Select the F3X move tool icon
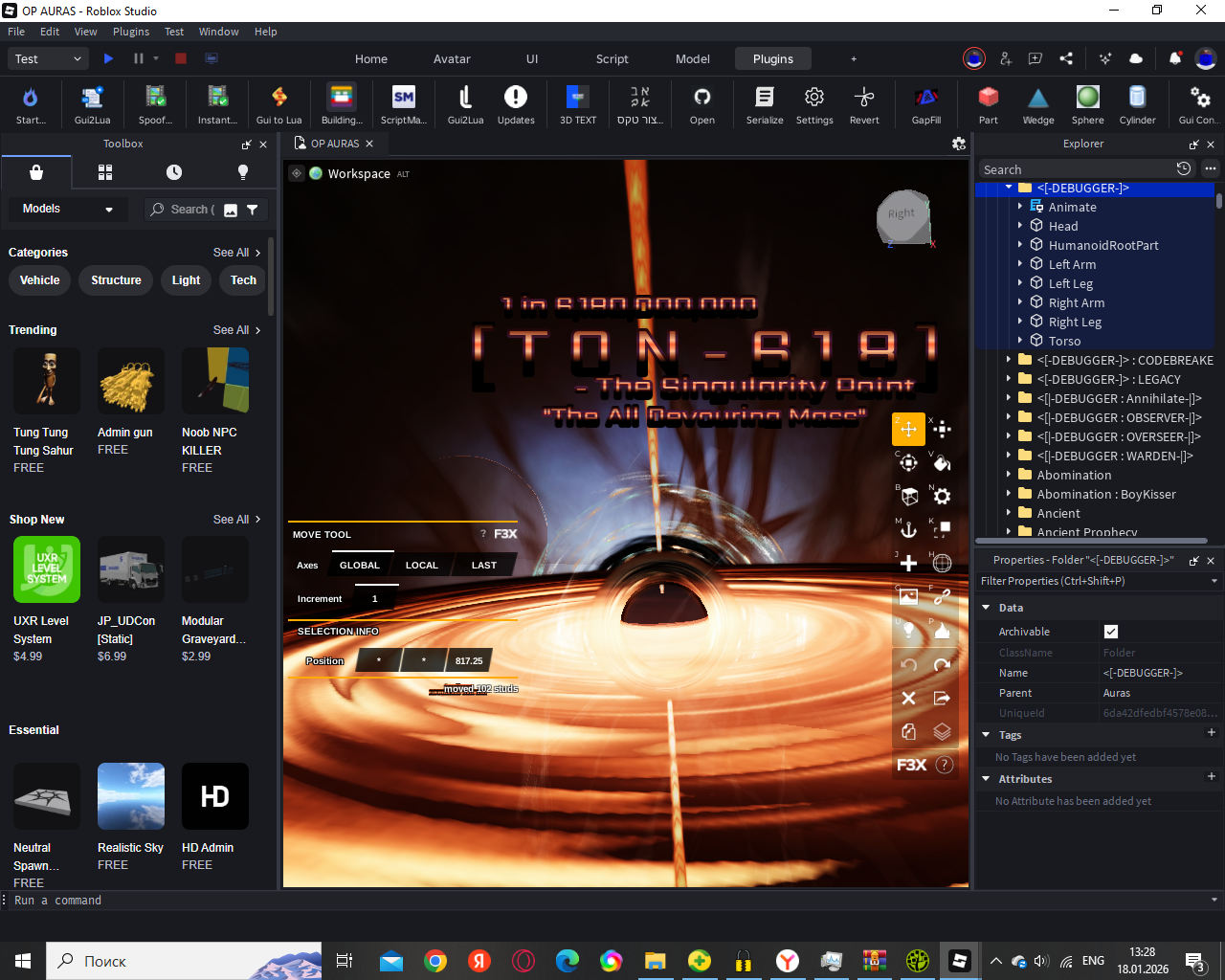 (x=908, y=429)
